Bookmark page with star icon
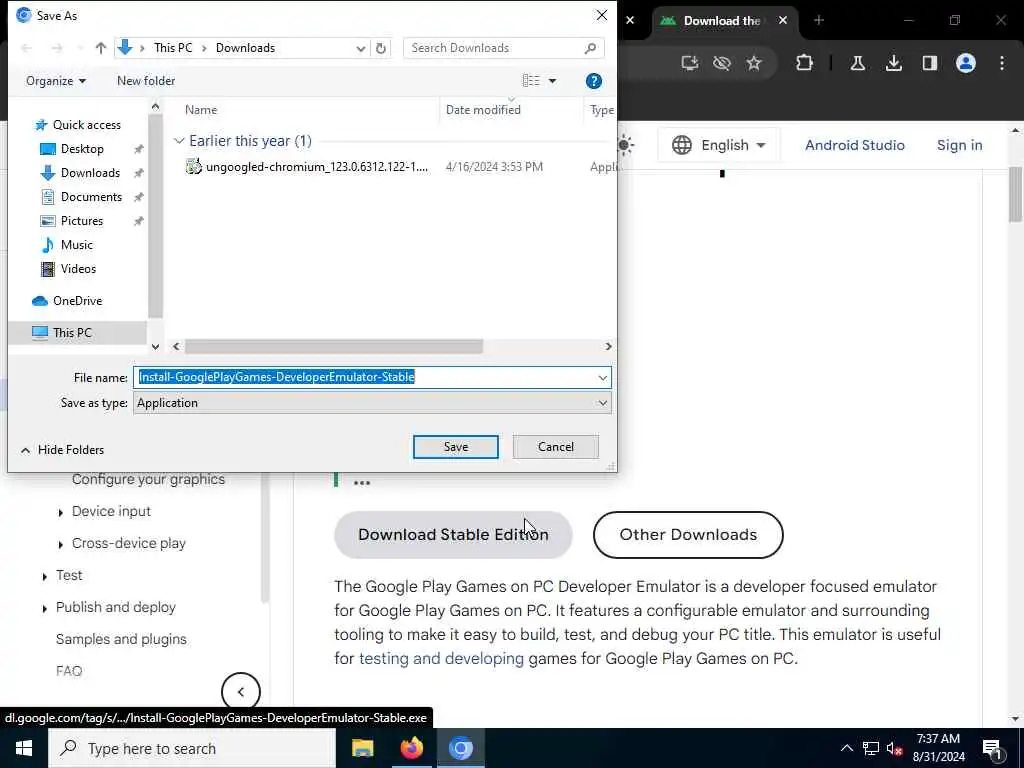This screenshot has height=768, width=1024. tap(754, 63)
